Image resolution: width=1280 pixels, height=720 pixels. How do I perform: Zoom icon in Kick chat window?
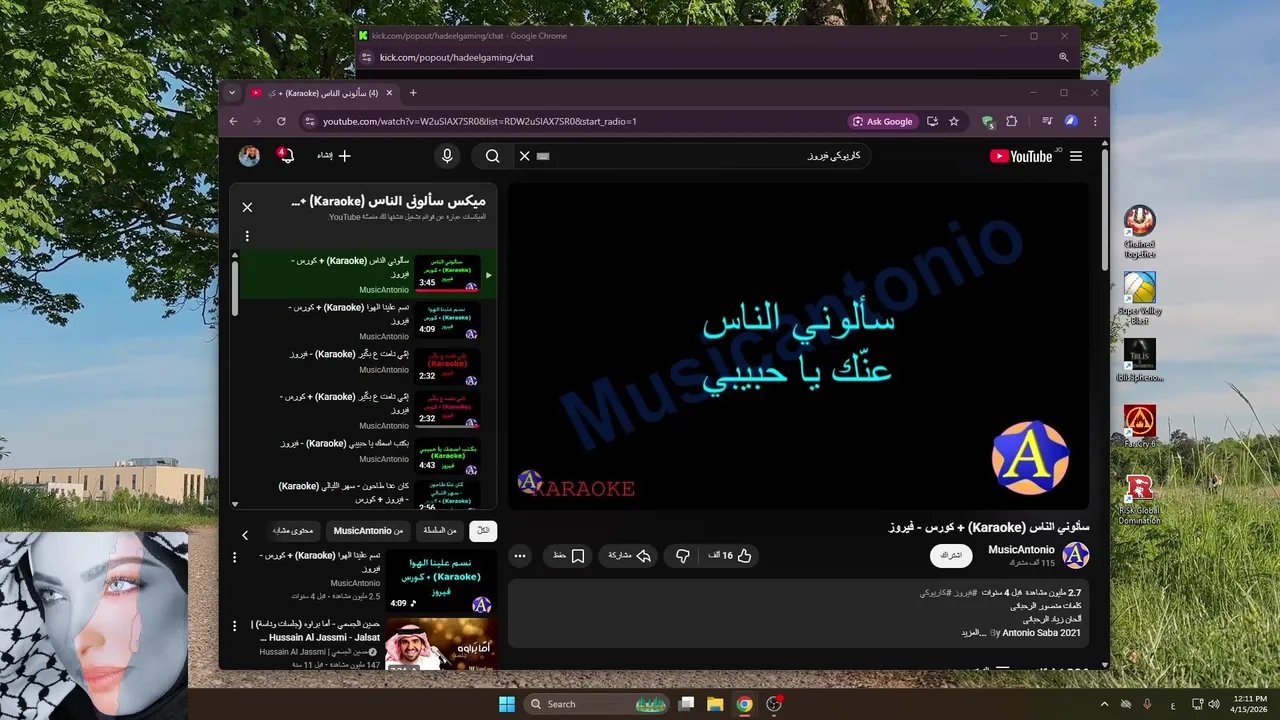(1064, 57)
